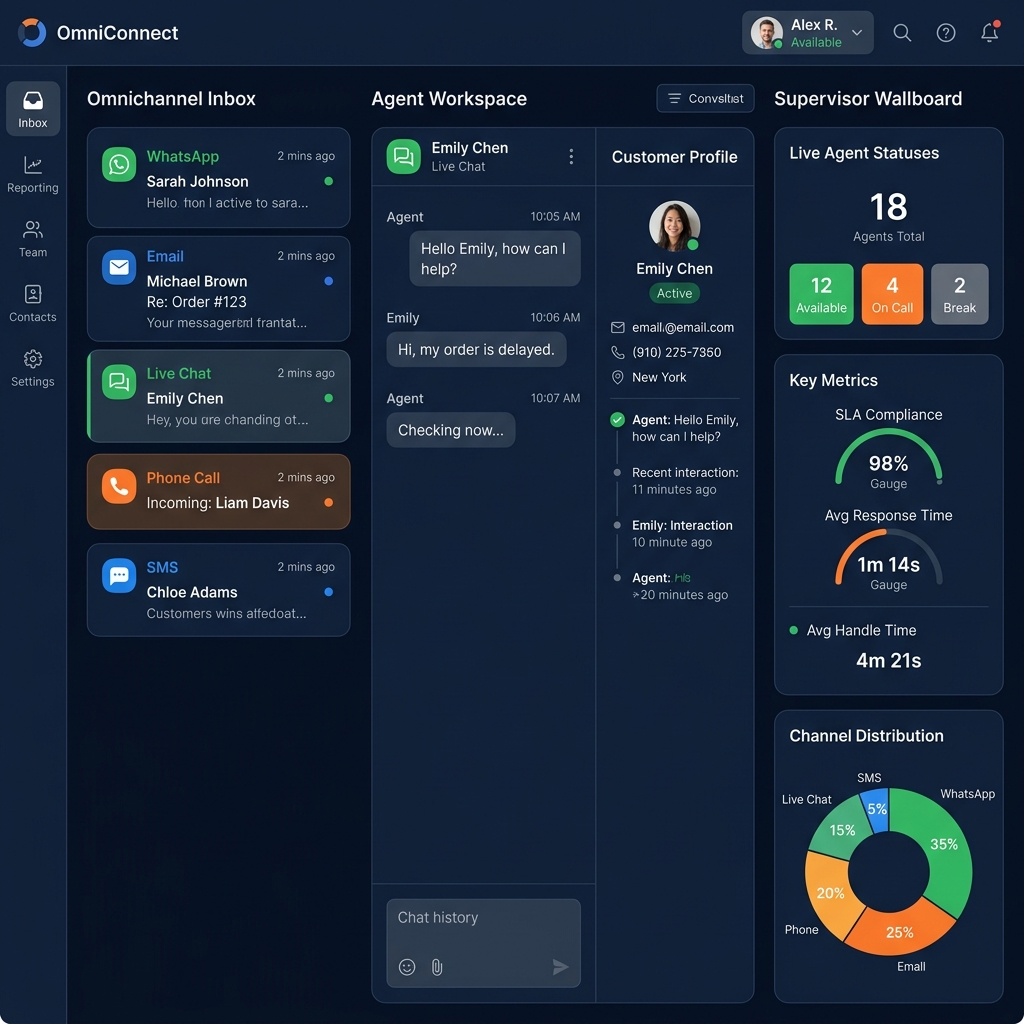Screen dimensions: 1024x1024
Task: Click the 'Checking now...' message bubble
Action: (451, 430)
